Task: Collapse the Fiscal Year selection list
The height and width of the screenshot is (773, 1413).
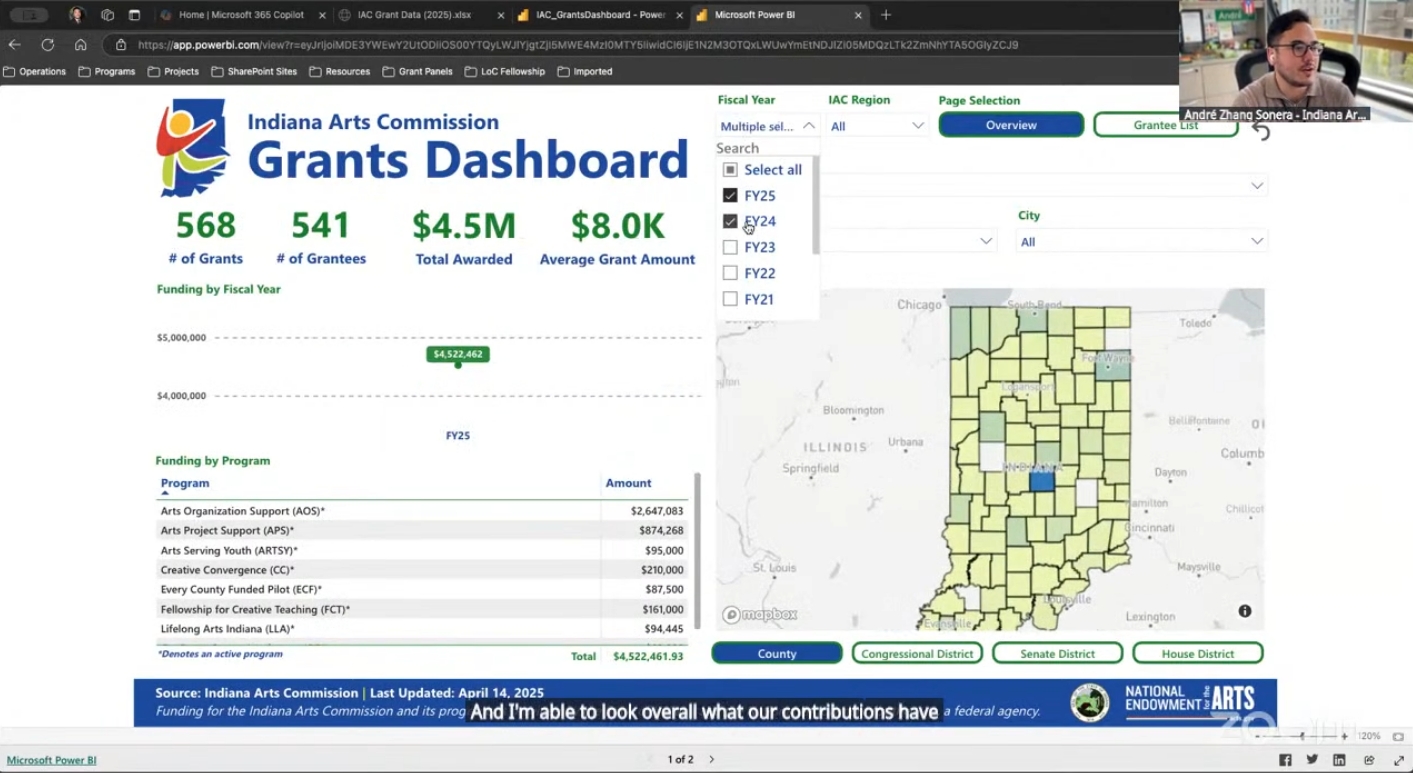Action: 809,125
